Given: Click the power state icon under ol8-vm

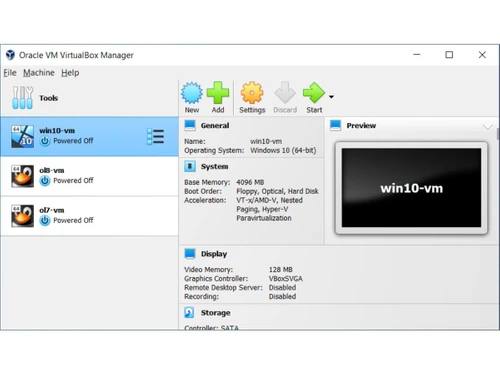Looking at the screenshot, I should [45, 181].
